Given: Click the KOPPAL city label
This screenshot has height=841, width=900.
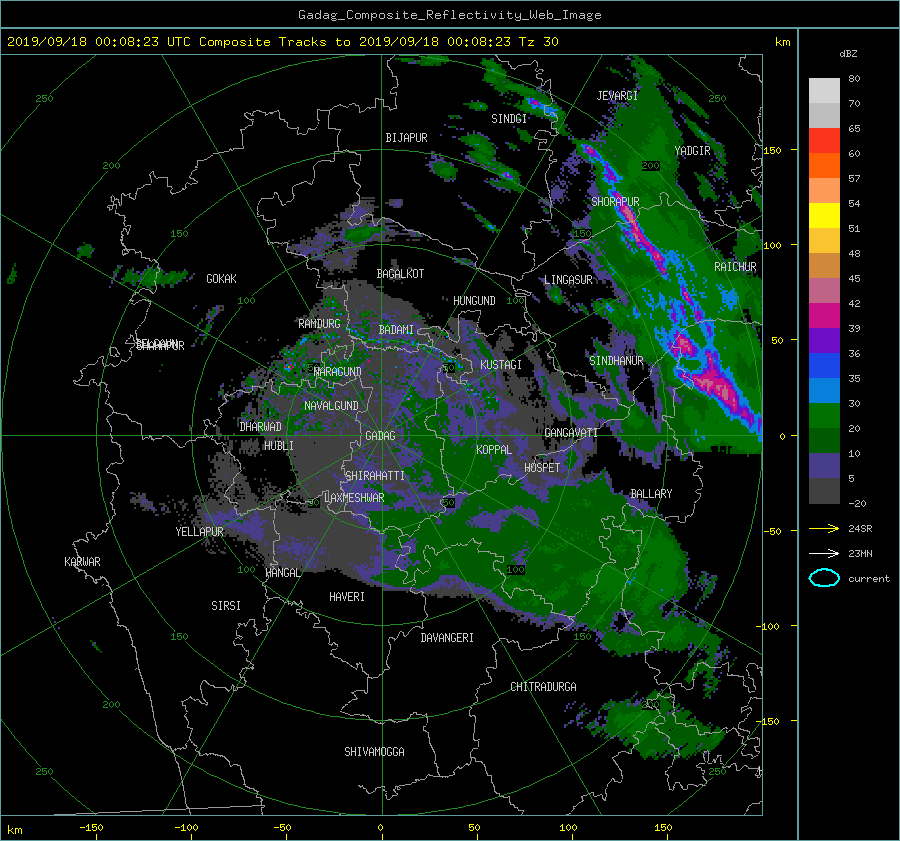Looking at the screenshot, I should coord(494,450).
